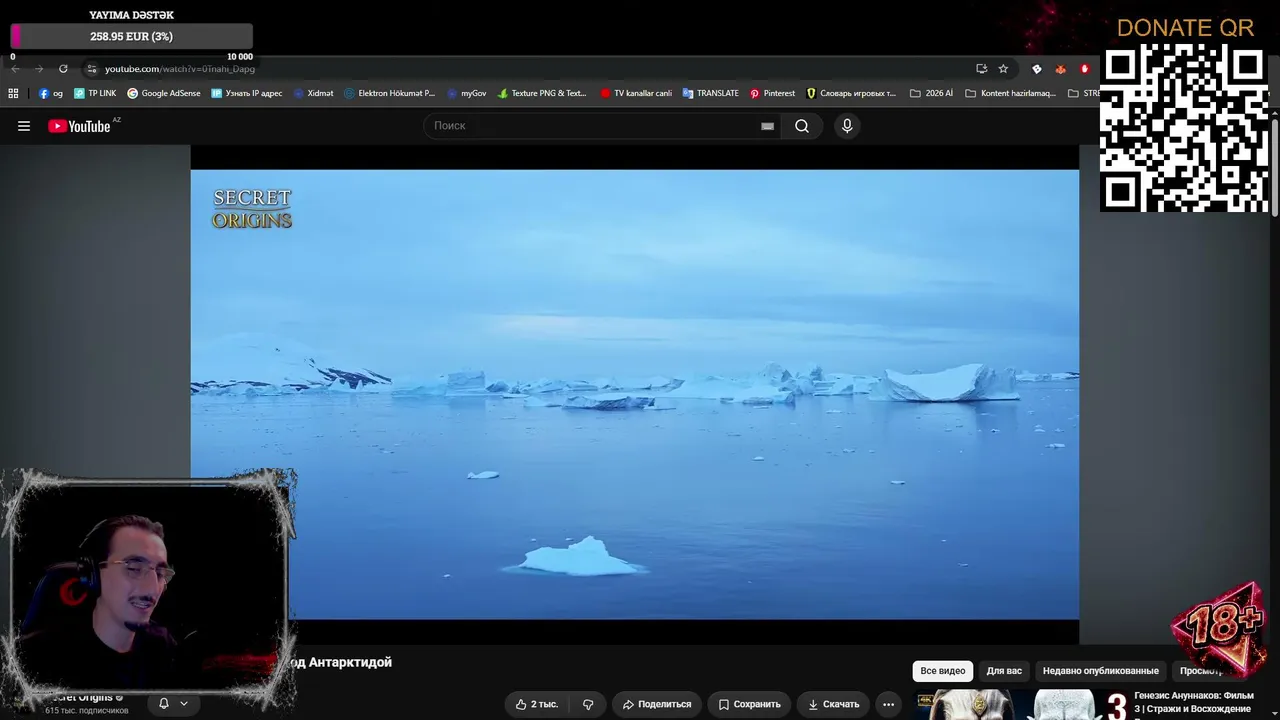Screen dimensions: 1280x720
Task: Click the orange extension icon in the toolbar
Action: (1061, 69)
